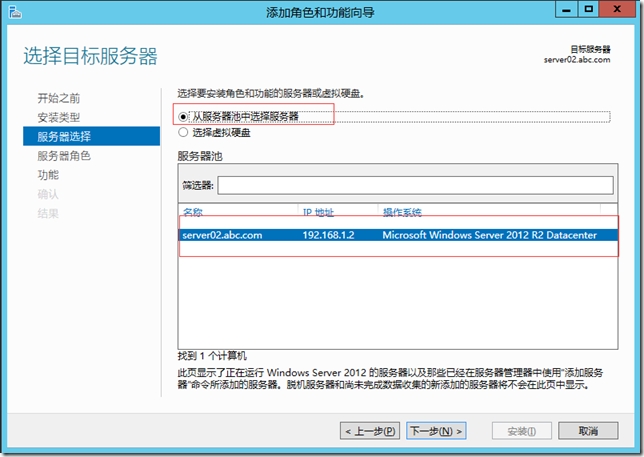Viewport: 644px width, 457px height.
Task: Click the 筛选器 filter input field
Action: click(415, 186)
